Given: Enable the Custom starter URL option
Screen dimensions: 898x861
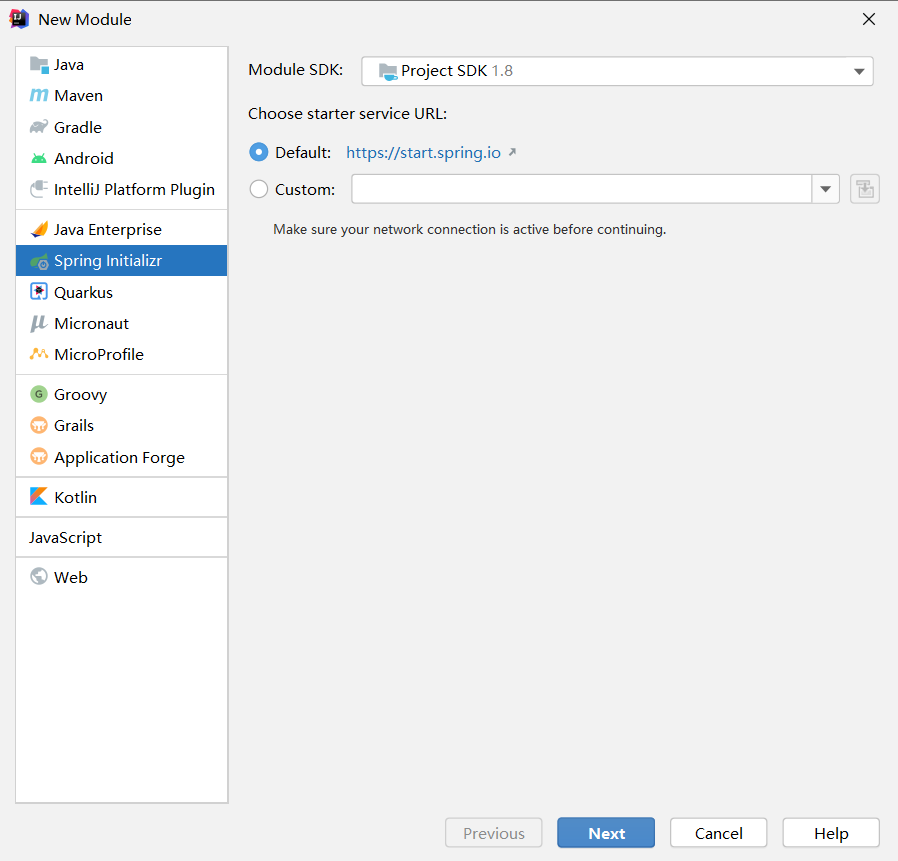Looking at the screenshot, I should pyautogui.click(x=259, y=189).
